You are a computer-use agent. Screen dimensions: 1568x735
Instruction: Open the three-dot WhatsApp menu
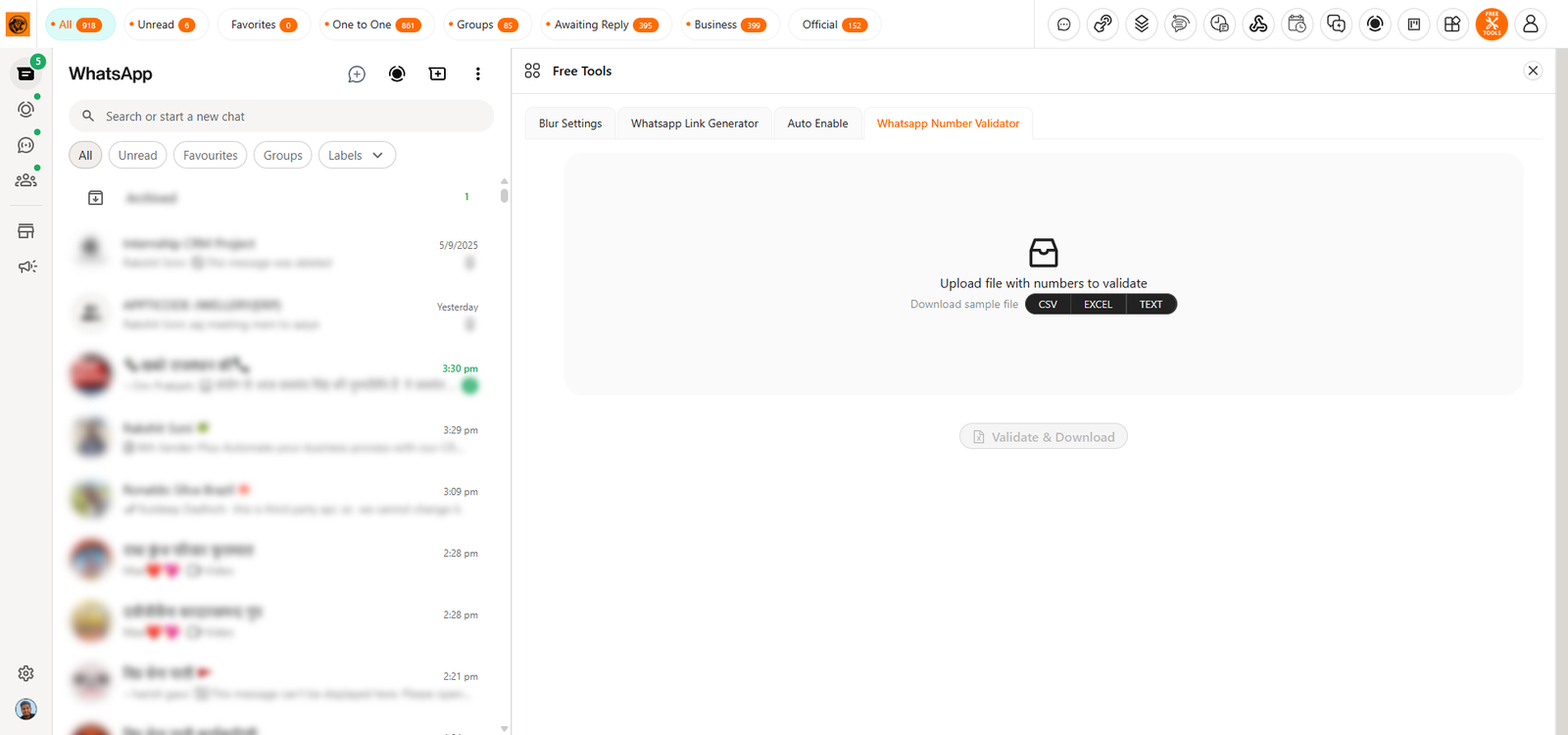tap(477, 74)
